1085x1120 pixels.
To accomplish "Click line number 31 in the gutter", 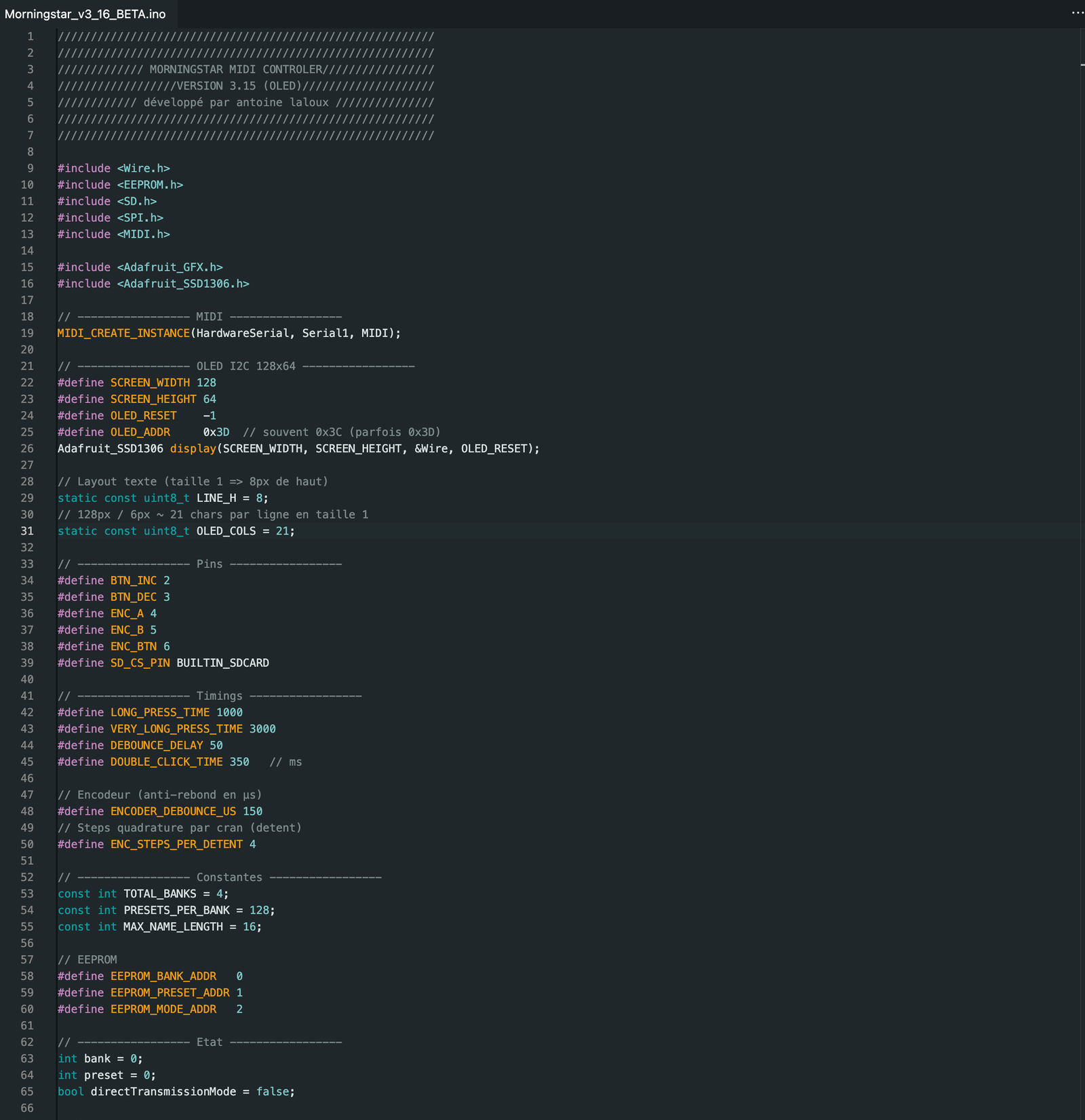I will (27, 531).
